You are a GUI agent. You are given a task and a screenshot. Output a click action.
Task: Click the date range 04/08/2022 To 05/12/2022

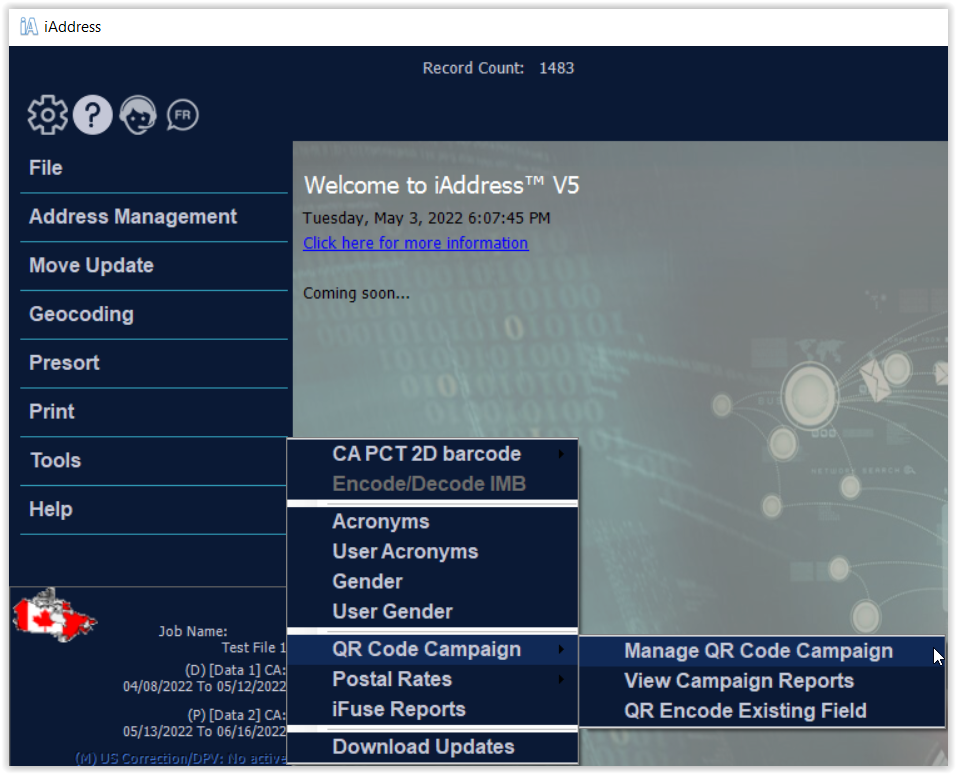tap(204, 687)
